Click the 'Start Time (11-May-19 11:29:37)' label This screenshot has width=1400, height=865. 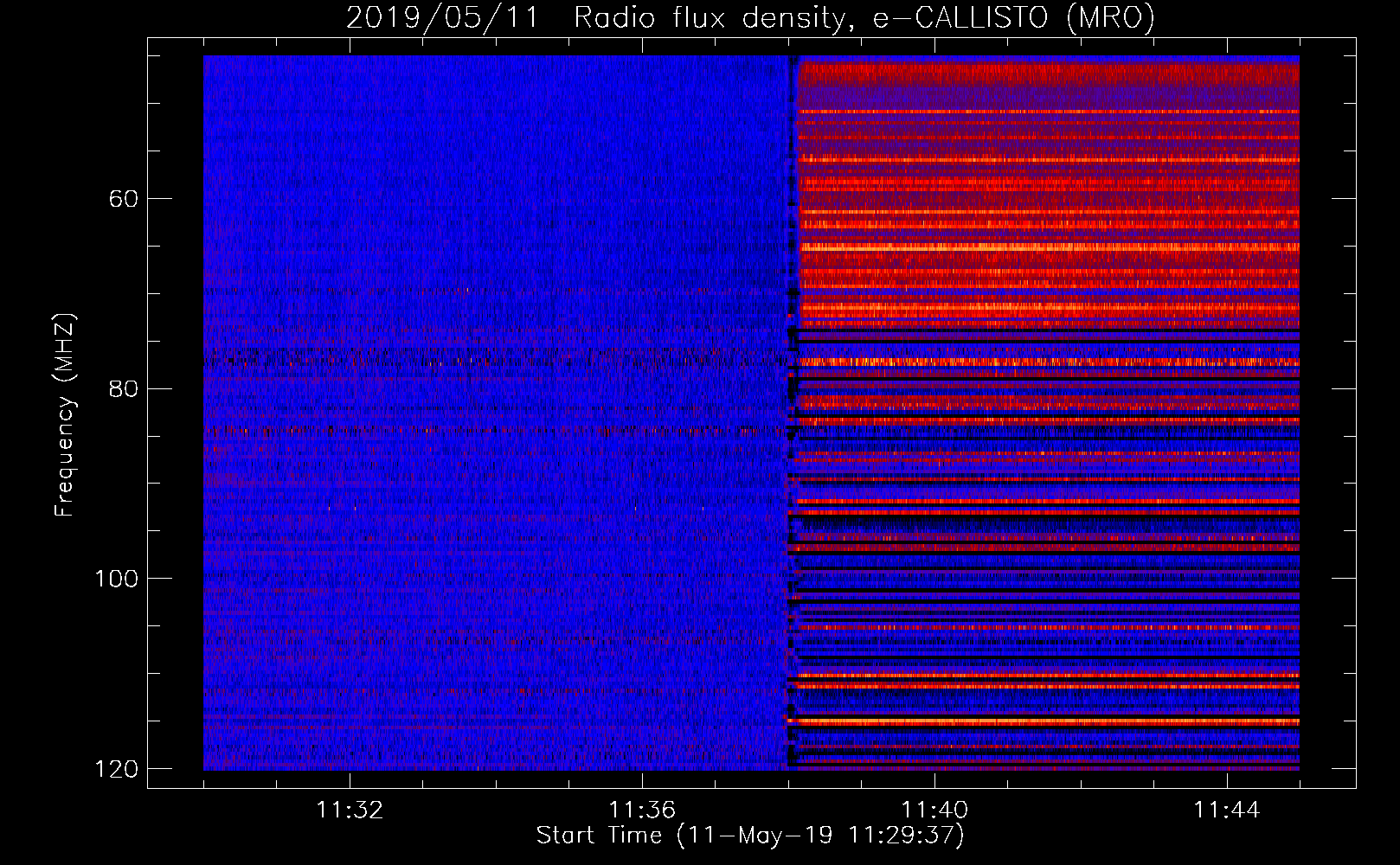[x=750, y=836]
